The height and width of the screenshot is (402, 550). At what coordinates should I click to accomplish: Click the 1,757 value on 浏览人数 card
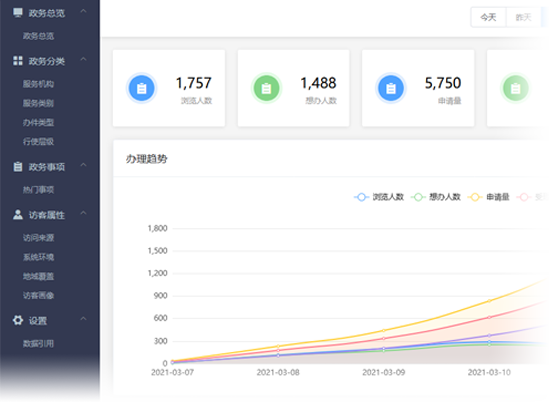[x=194, y=83]
